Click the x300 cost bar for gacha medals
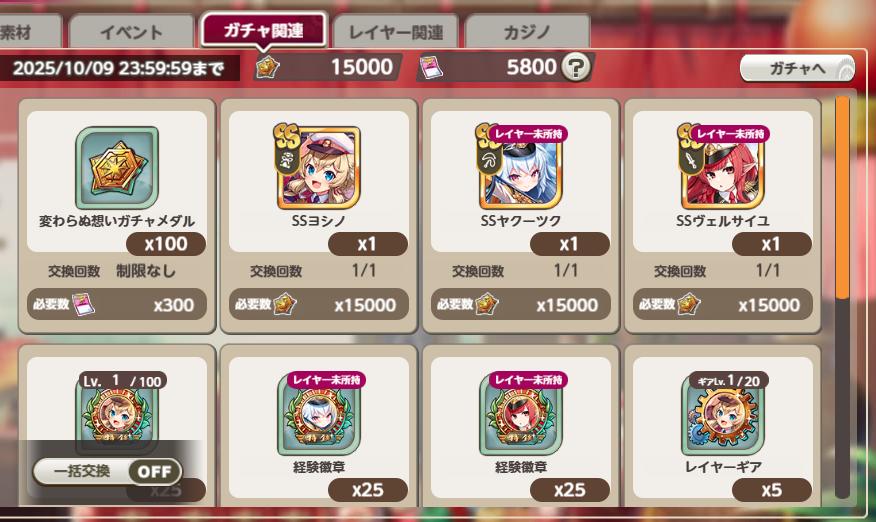Viewport: 876px width, 522px height. (x=117, y=304)
